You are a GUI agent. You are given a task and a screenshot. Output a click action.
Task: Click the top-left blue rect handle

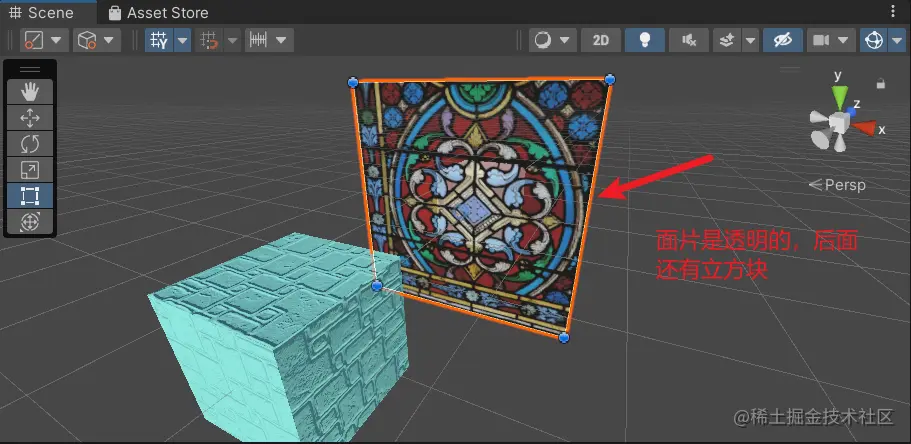pyautogui.click(x=353, y=83)
